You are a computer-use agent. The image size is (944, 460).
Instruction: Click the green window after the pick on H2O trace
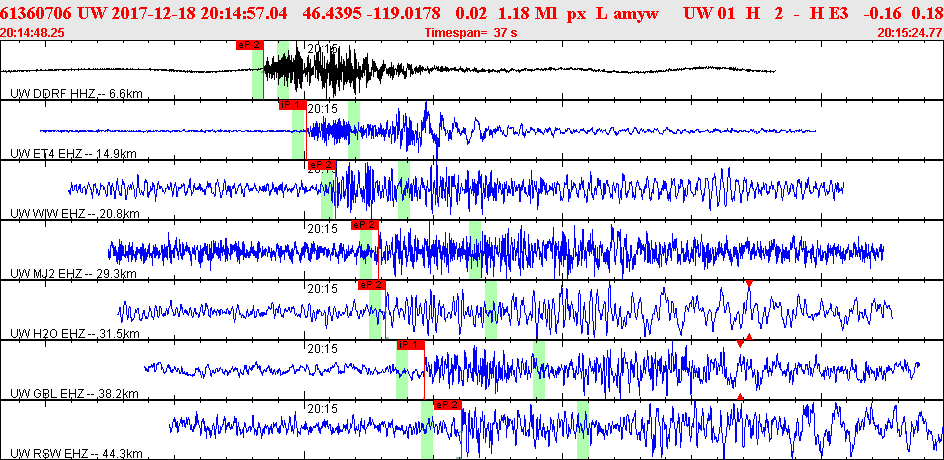click(491, 310)
